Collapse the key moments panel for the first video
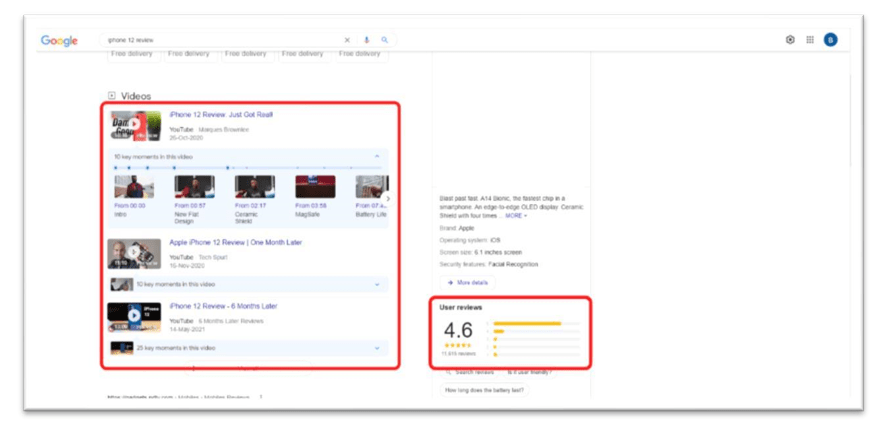This screenshot has width=893, height=431. tap(376, 157)
